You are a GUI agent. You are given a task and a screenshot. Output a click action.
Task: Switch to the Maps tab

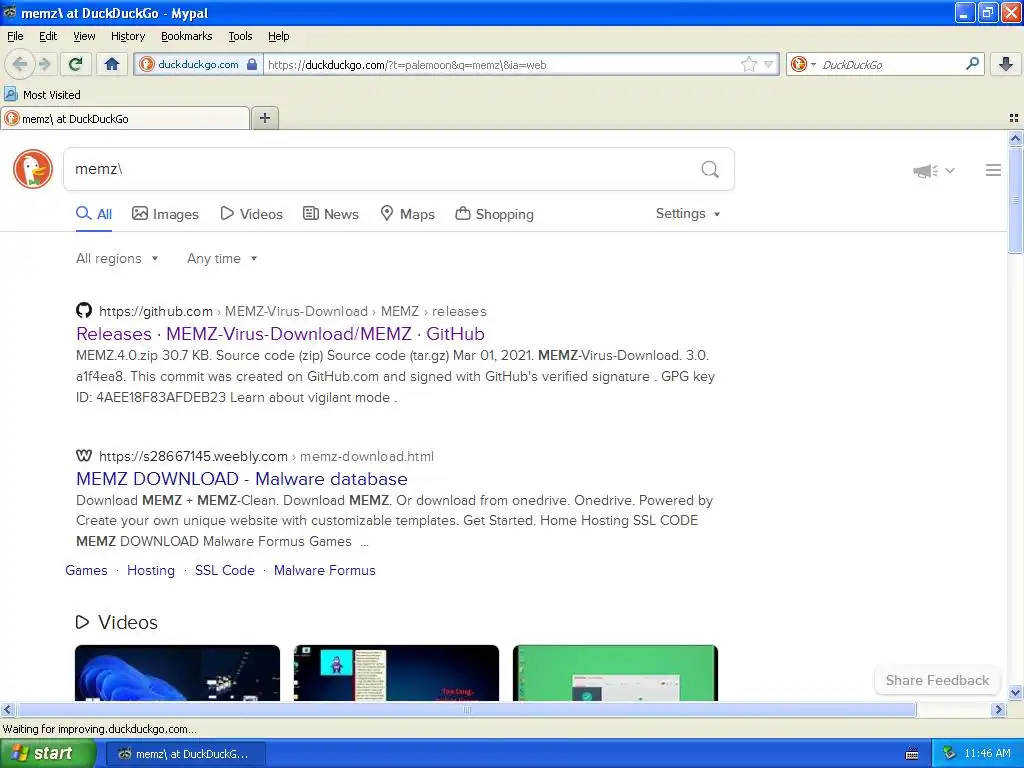click(408, 214)
